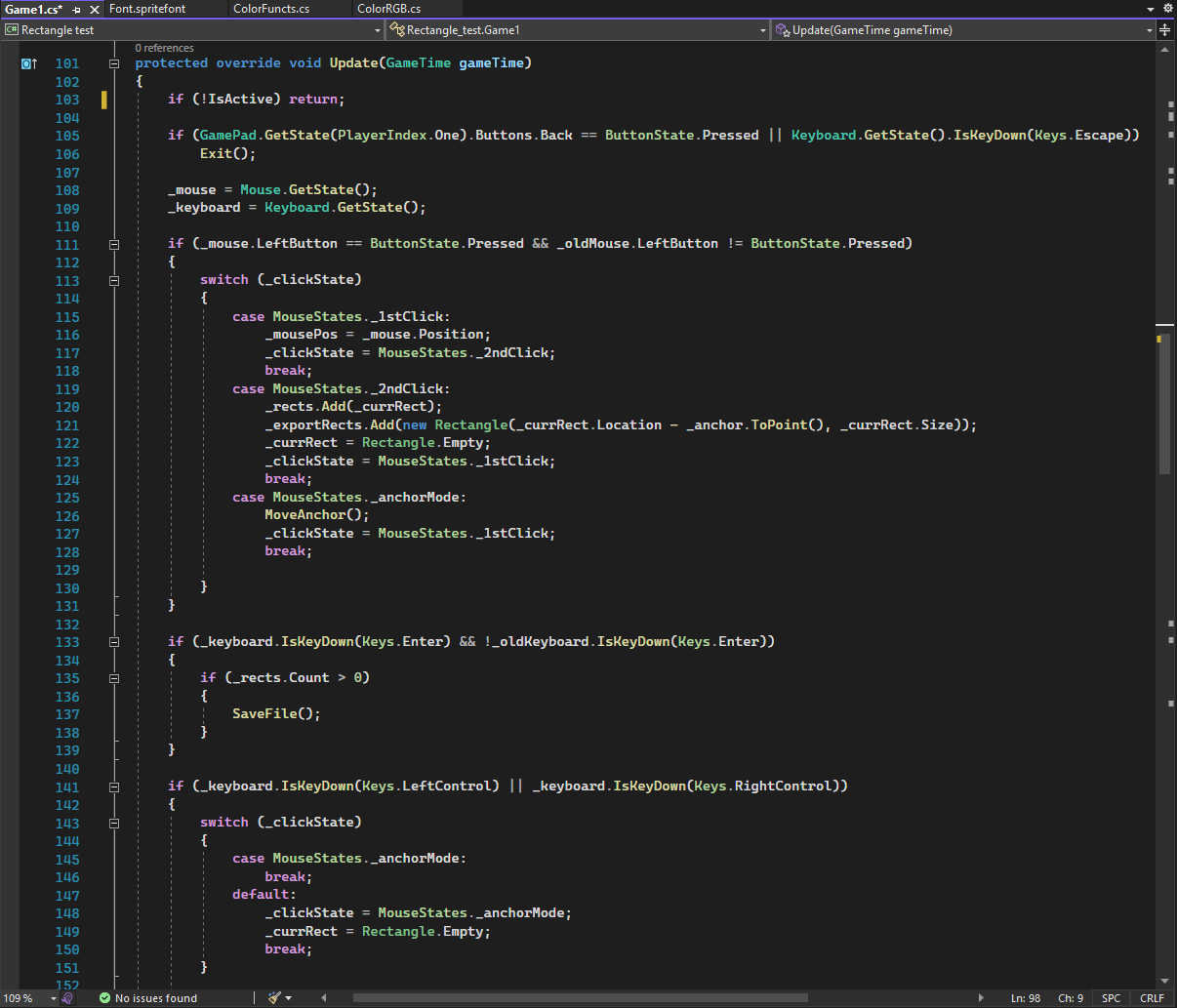Click the _mousePos assignment on line 116
The width and height of the screenshot is (1177, 1008).
tap(378, 335)
